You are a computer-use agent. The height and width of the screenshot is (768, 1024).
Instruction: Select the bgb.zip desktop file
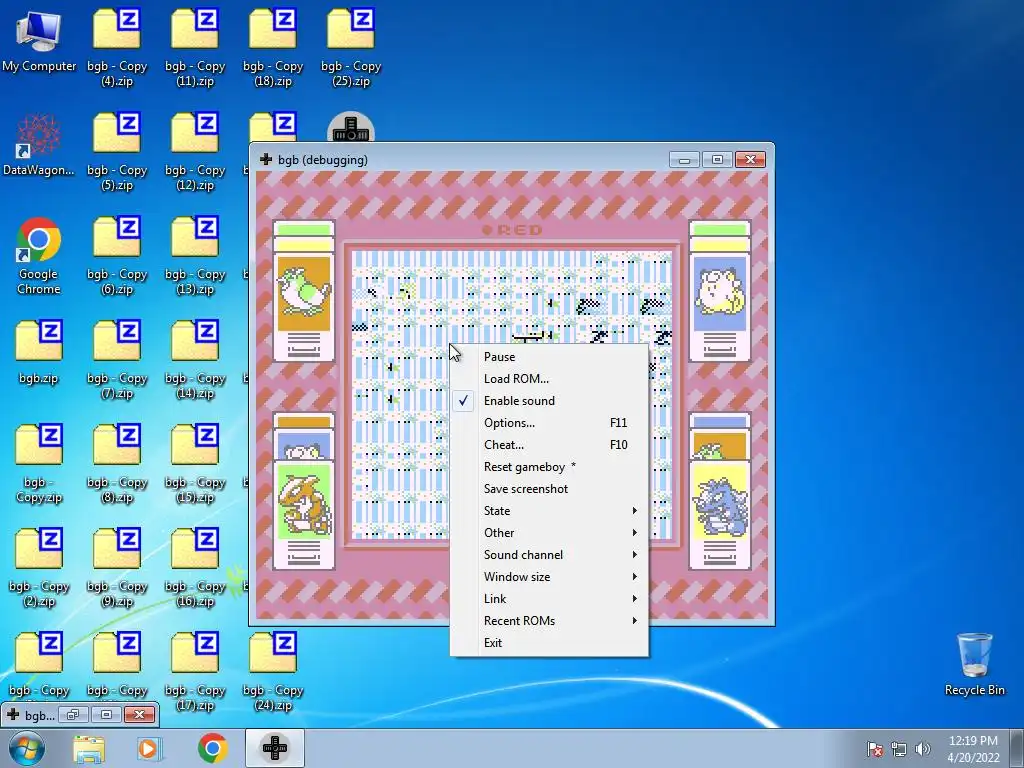coord(39,353)
